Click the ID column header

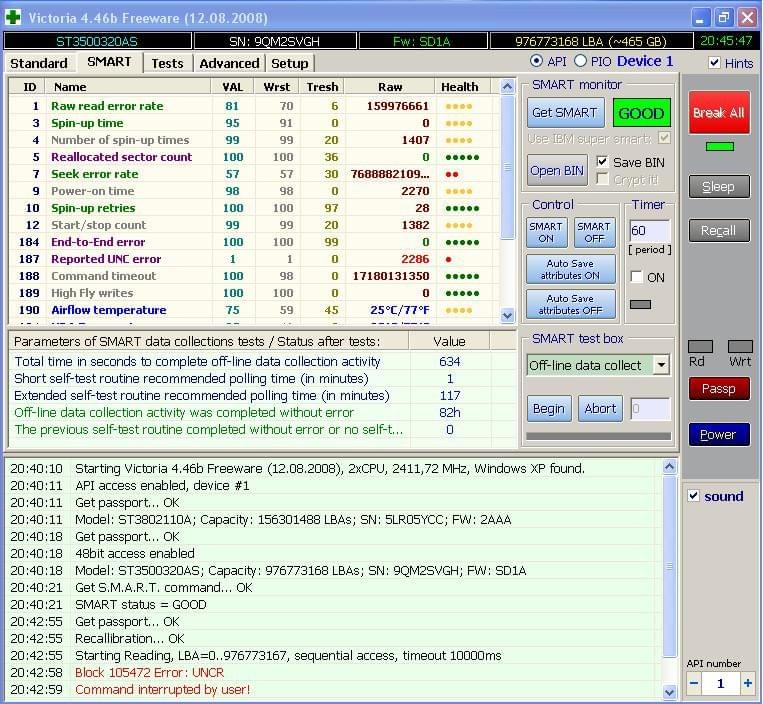(x=29, y=87)
